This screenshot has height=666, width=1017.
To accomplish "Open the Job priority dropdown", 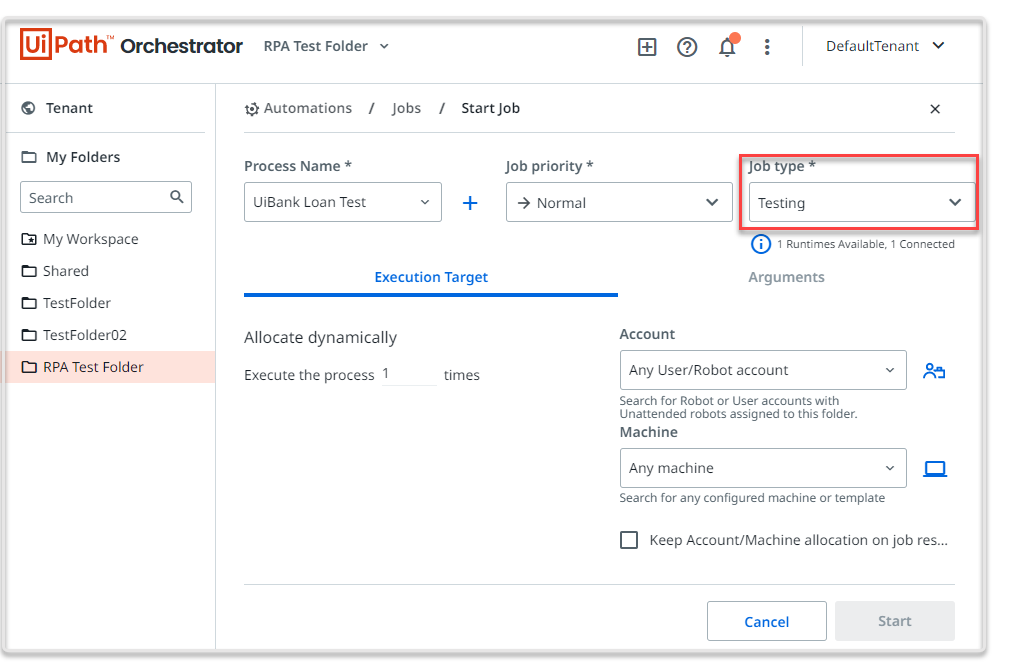I will pos(619,202).
